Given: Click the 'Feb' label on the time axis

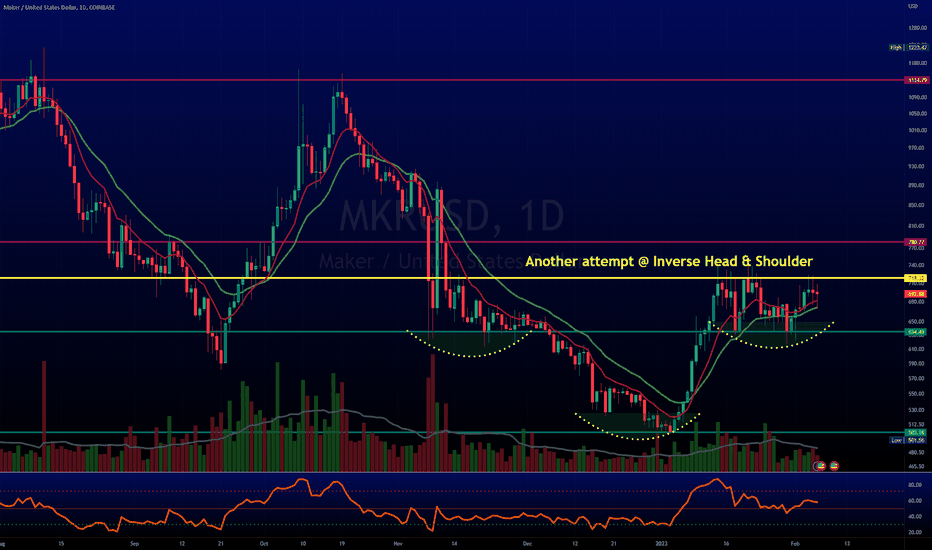Looking at the screenshot, I should [795, 543].
